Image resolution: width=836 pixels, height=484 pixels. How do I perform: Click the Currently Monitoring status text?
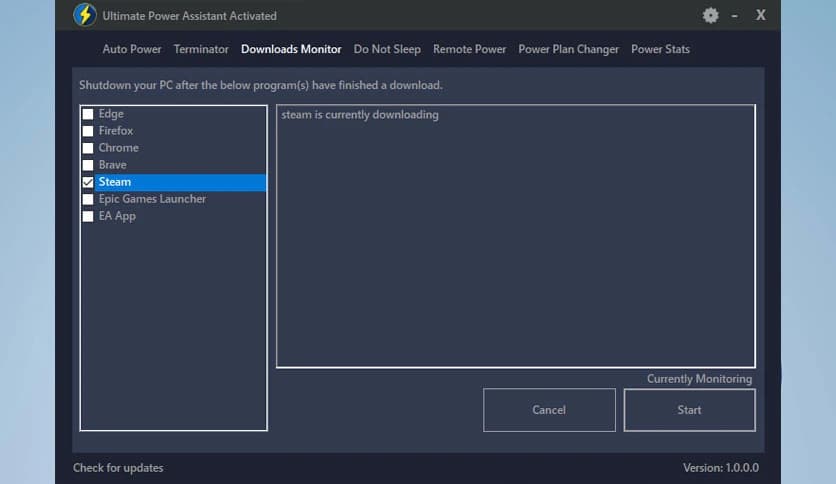(700, 379)
